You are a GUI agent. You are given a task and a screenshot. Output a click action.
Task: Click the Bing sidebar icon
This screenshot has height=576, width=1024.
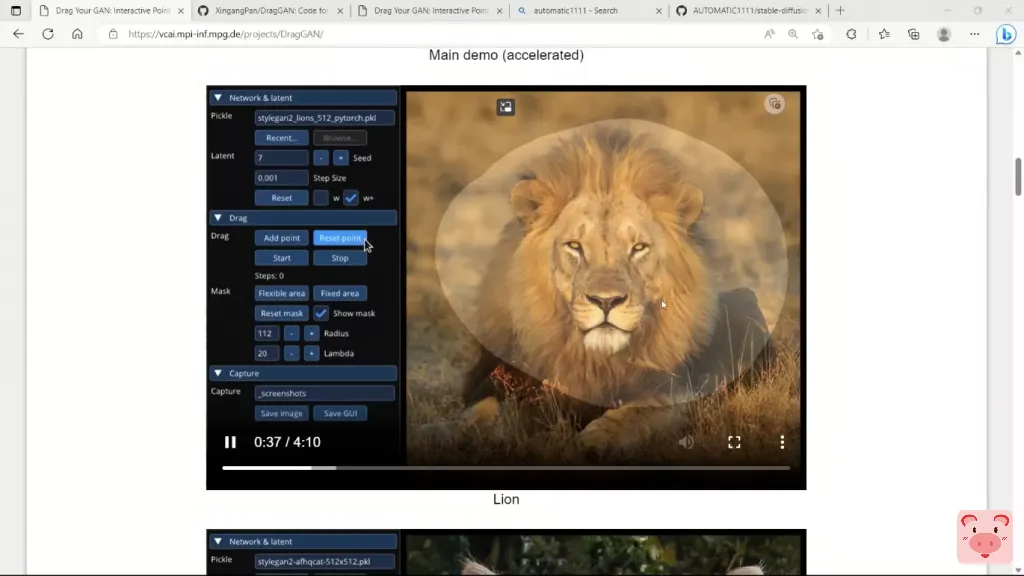[1006, 34]
